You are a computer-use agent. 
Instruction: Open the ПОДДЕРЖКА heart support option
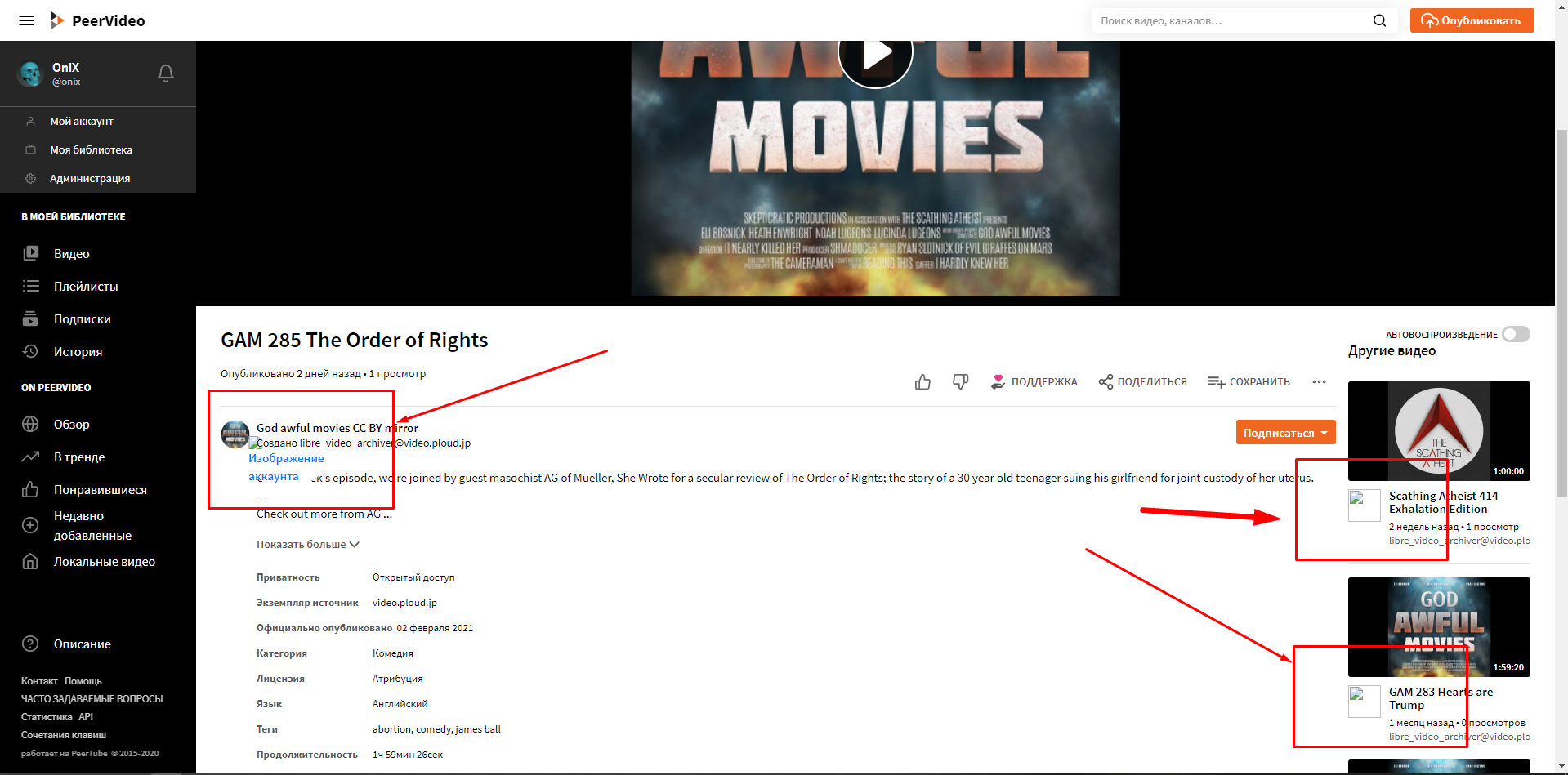click(x=1034, y=381)
